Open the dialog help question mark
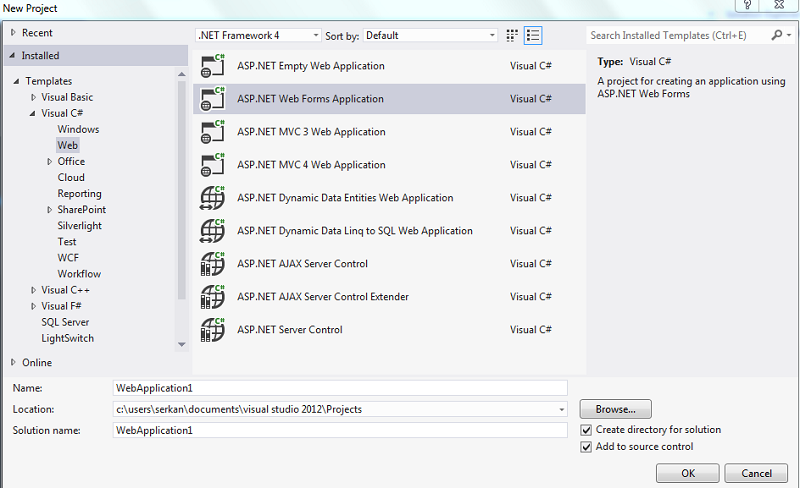This screenshot has width=800, height=488. click(747, 5)
